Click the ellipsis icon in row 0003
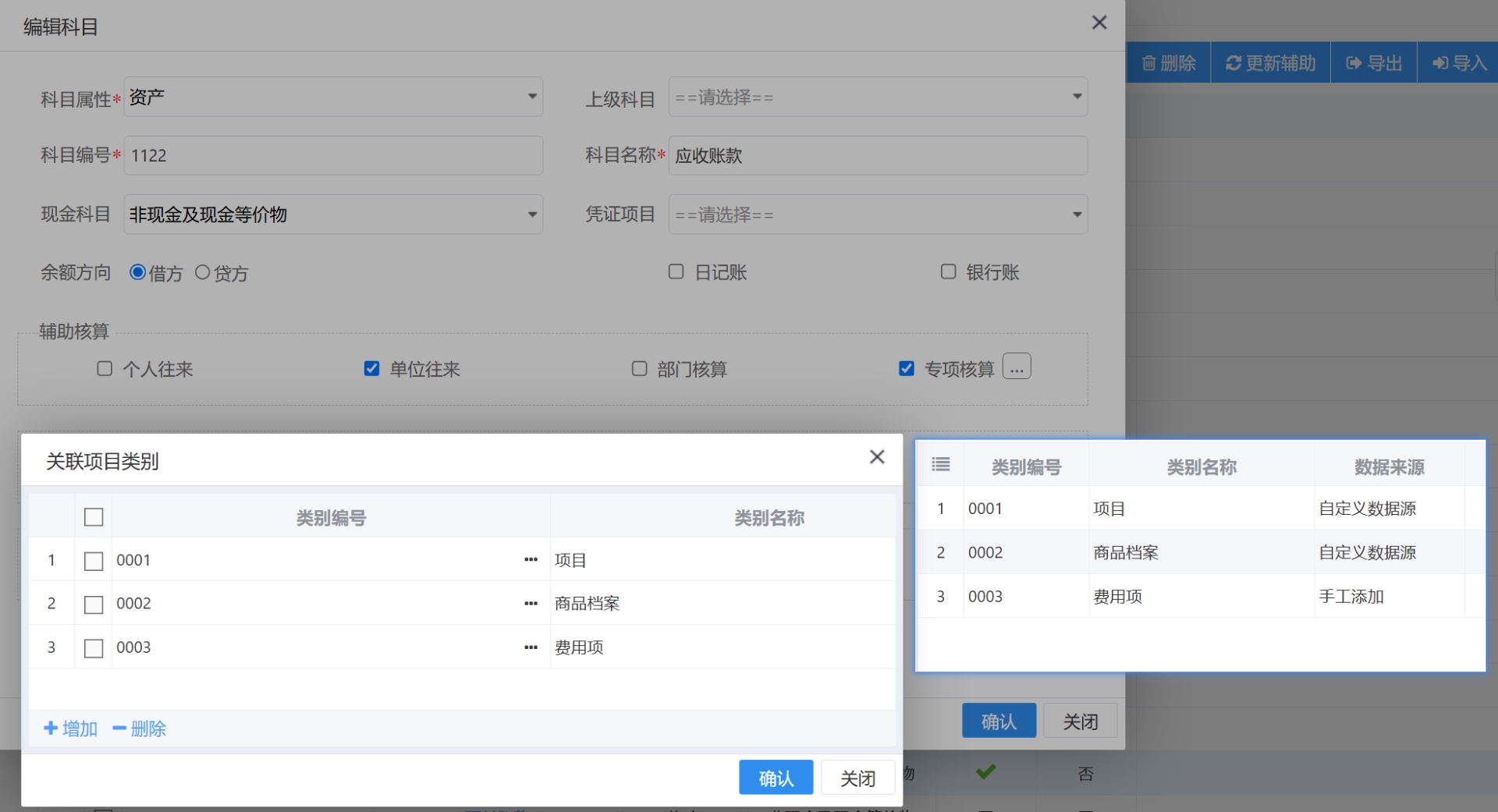The width and height of the screenshot is (1498, 812). pos(531,647)
